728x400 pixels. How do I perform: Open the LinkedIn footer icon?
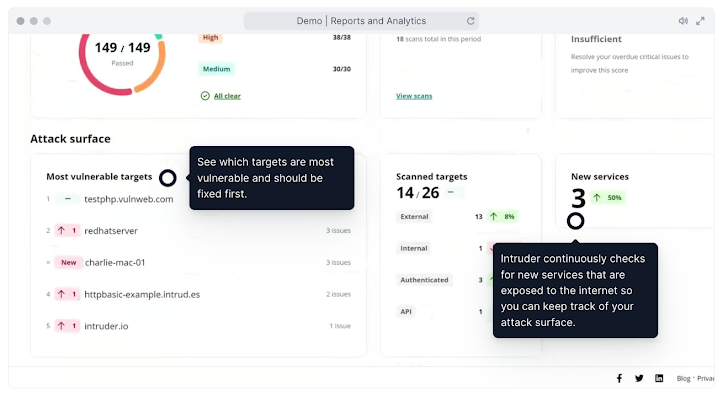659,378
